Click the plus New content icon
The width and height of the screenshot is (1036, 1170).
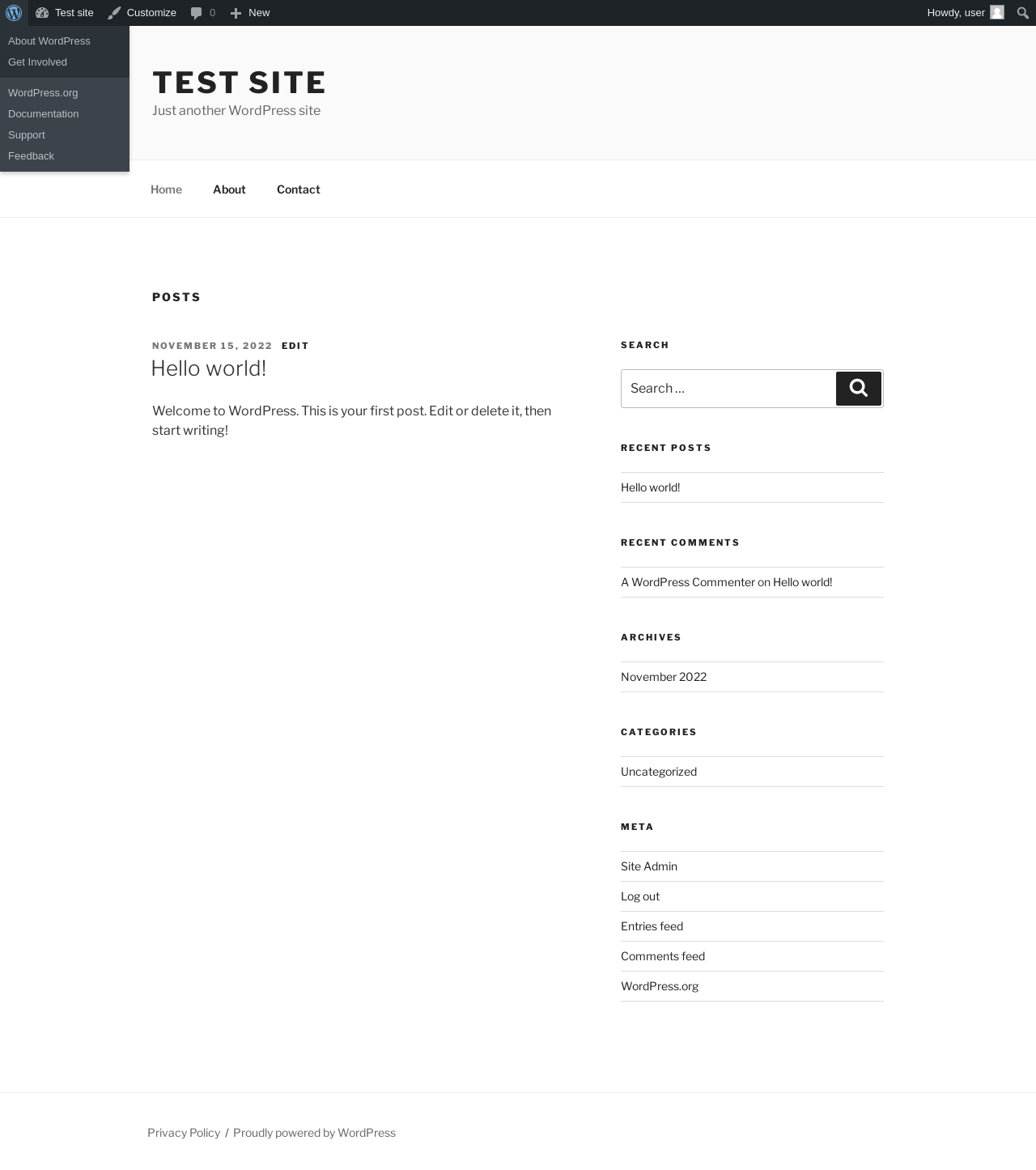[236, 13]
